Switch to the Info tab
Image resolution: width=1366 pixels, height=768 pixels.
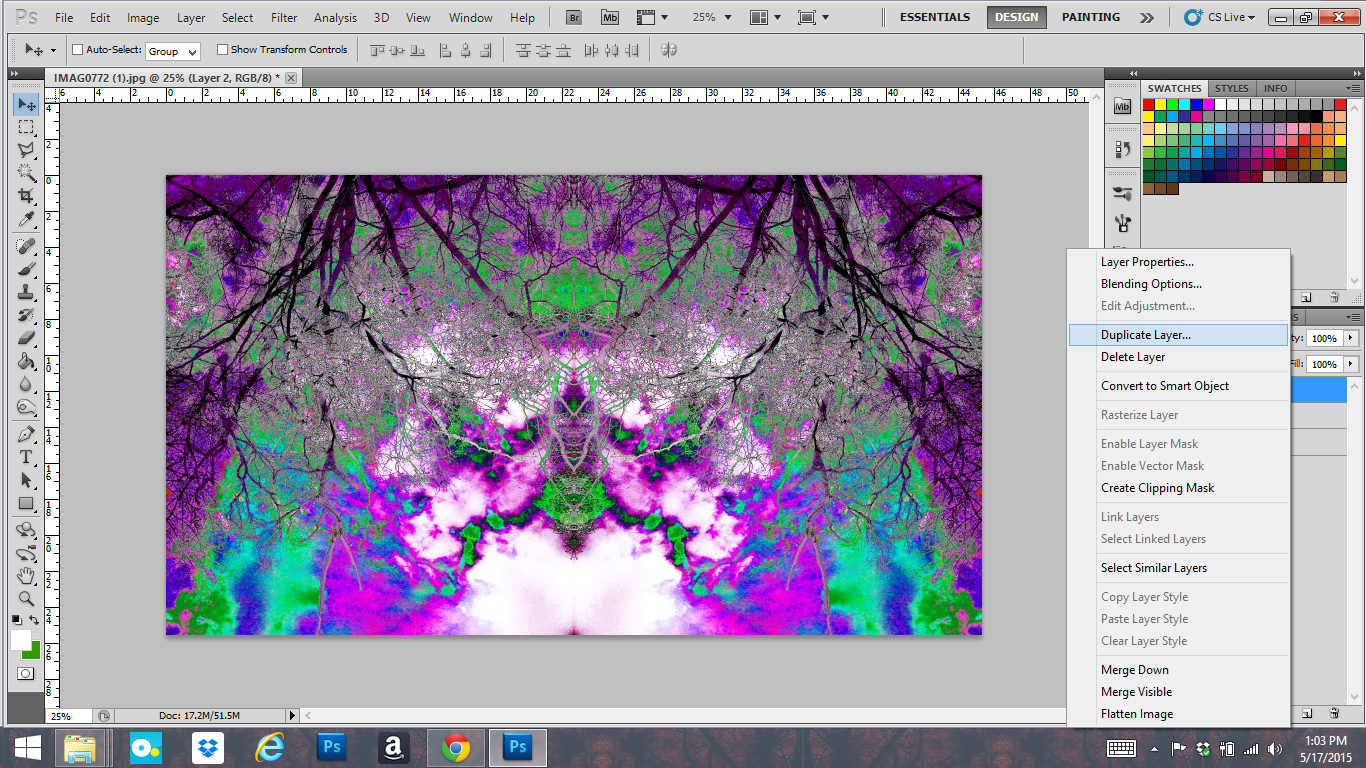(1275, 88)
